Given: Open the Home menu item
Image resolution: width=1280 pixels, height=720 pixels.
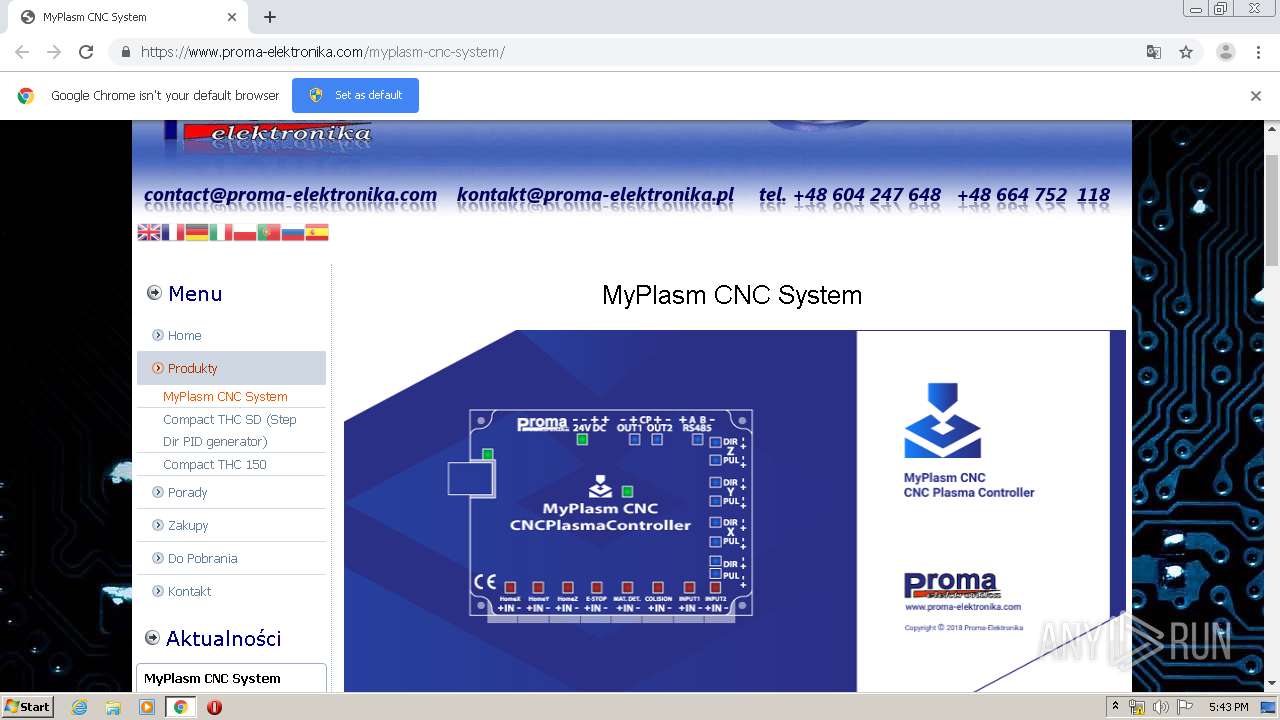Looking at the screenshot, I should click(x=184, y=335).
